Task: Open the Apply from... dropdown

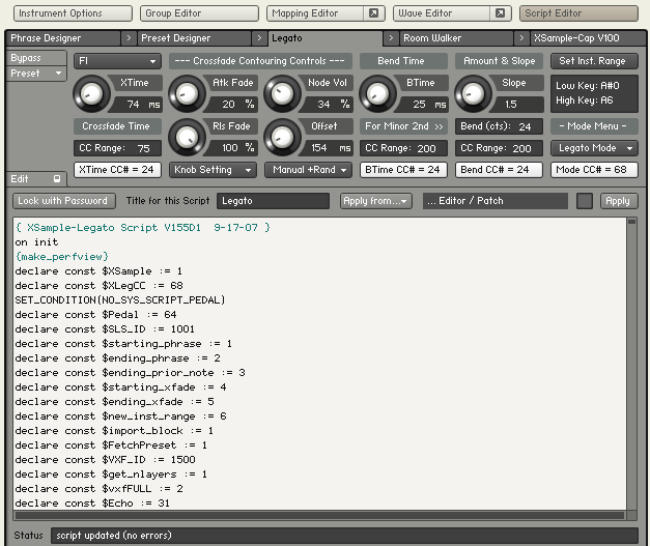Action: coord(376,201)
